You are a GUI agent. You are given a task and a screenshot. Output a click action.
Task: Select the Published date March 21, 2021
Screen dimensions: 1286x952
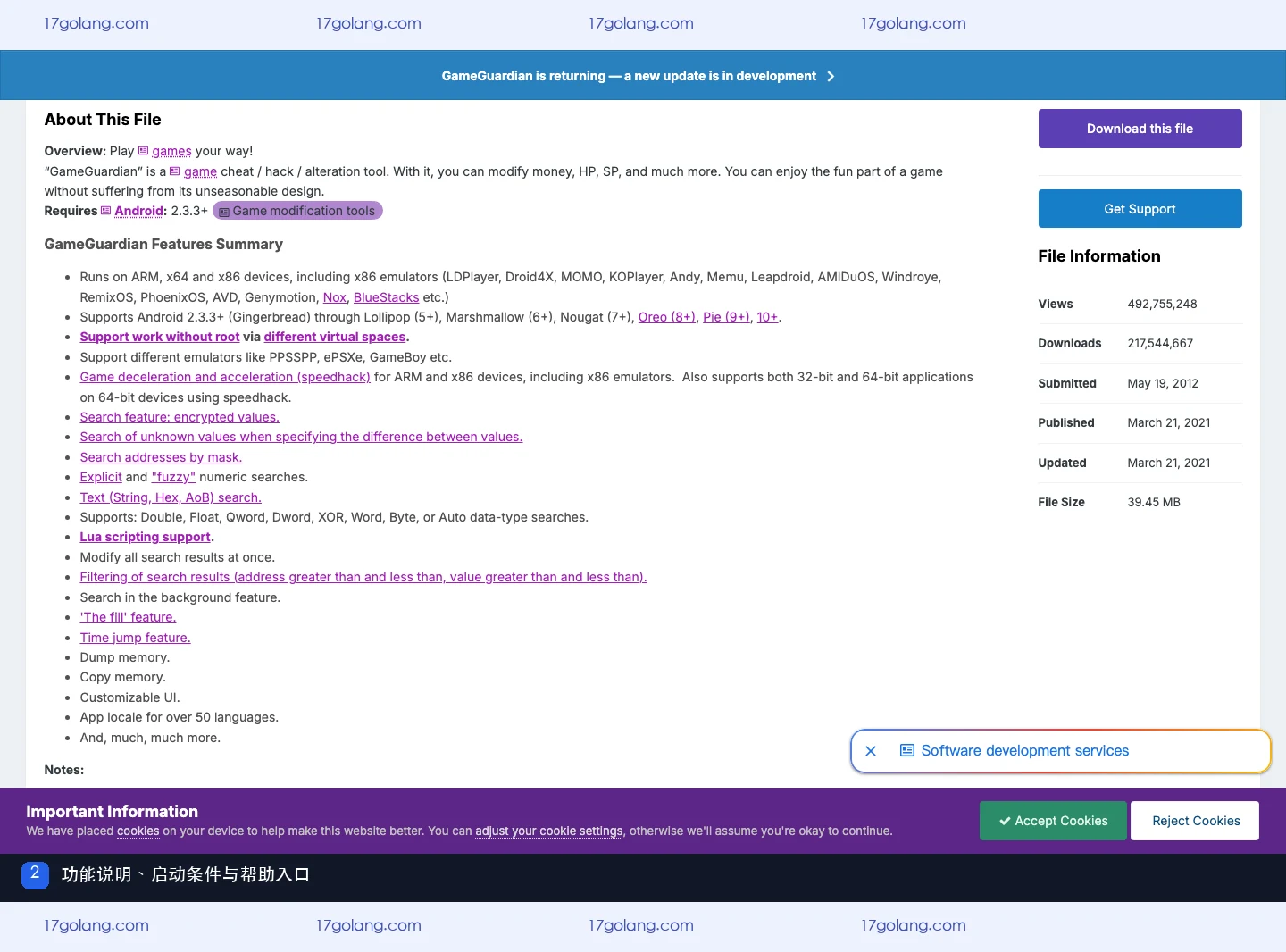[x=1169, y=422]
